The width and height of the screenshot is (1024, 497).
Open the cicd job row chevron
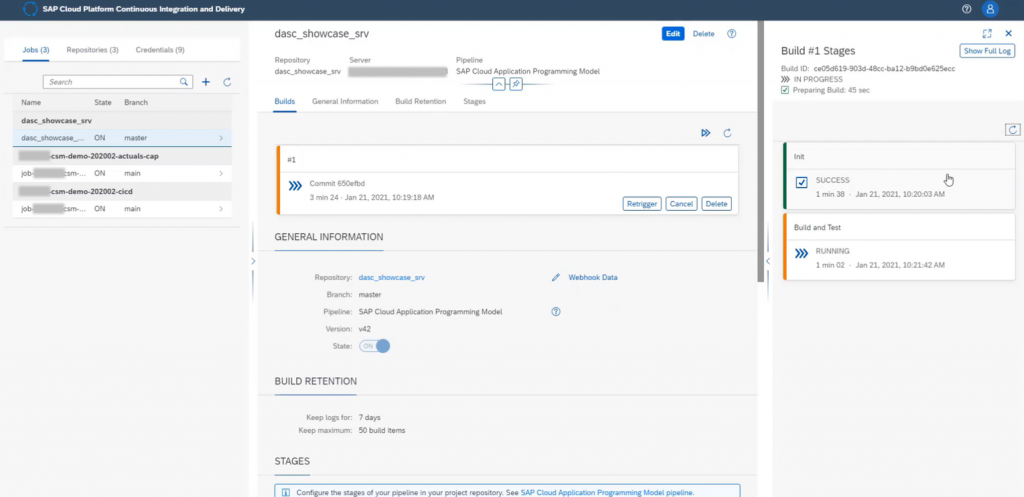221,209
